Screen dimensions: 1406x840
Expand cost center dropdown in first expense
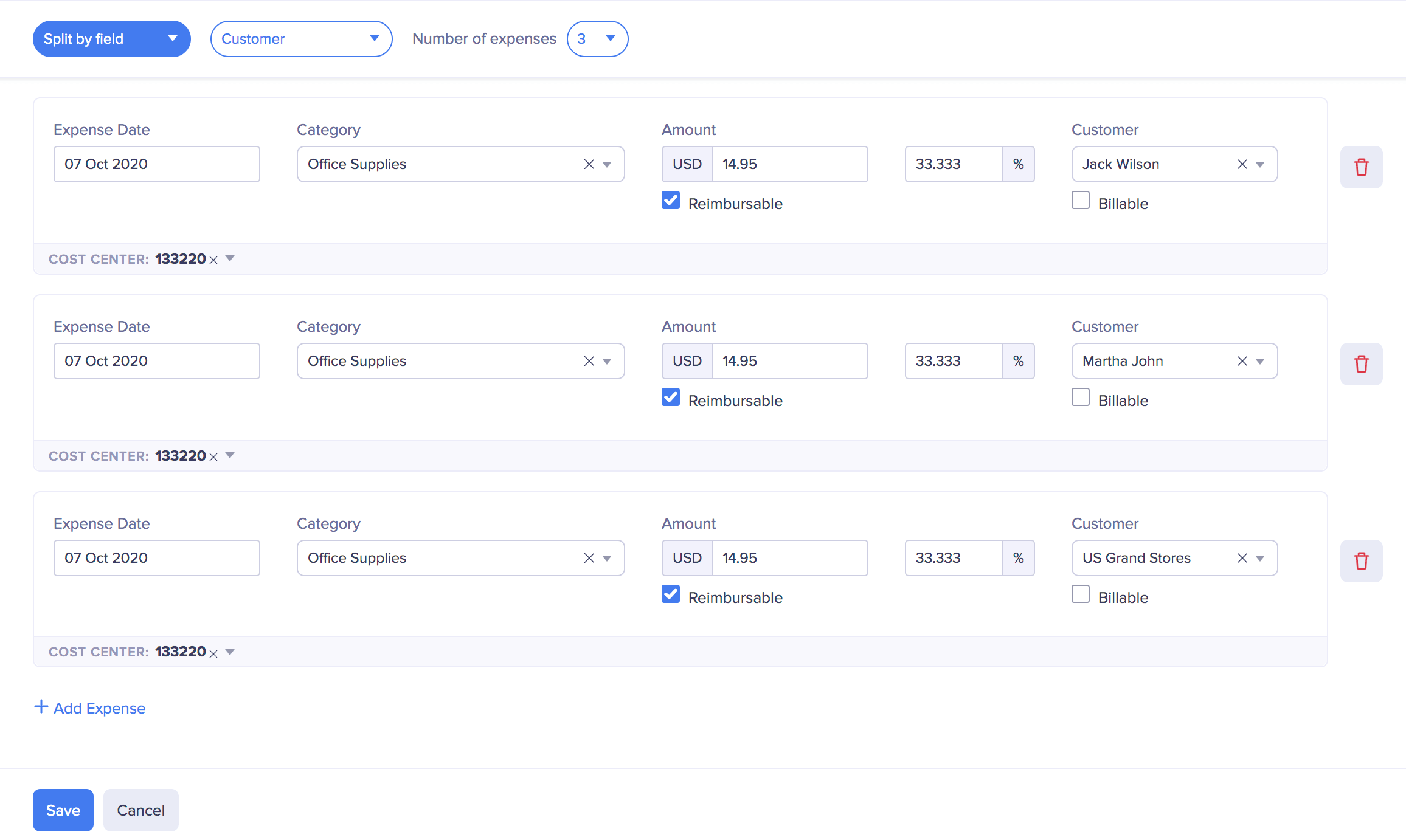point(230,259)
